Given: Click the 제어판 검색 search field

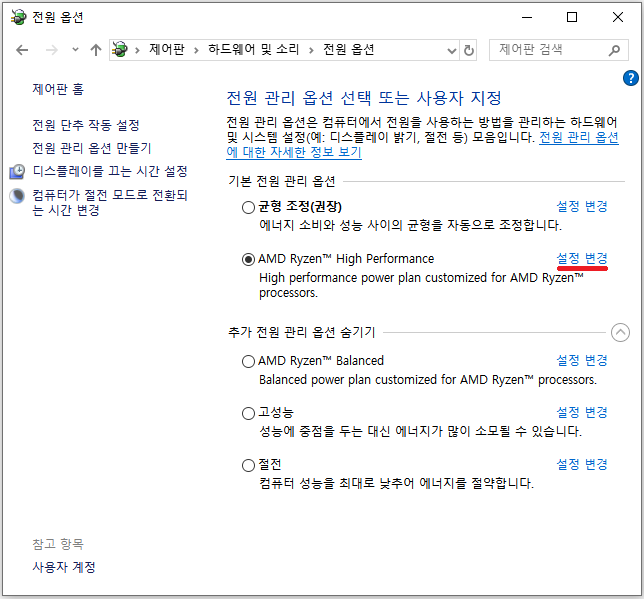Looking at the screenshot, I should pyautogui.click(x=559, y=50).
